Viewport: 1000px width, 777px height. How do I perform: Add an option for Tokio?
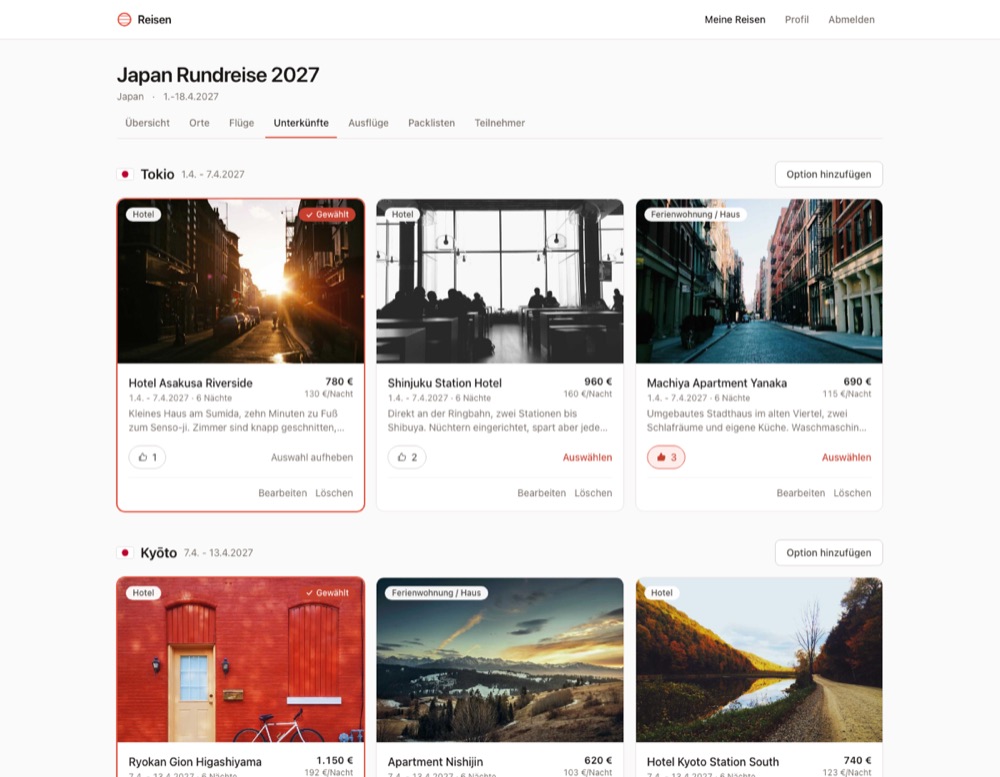[x=828, y=174]
